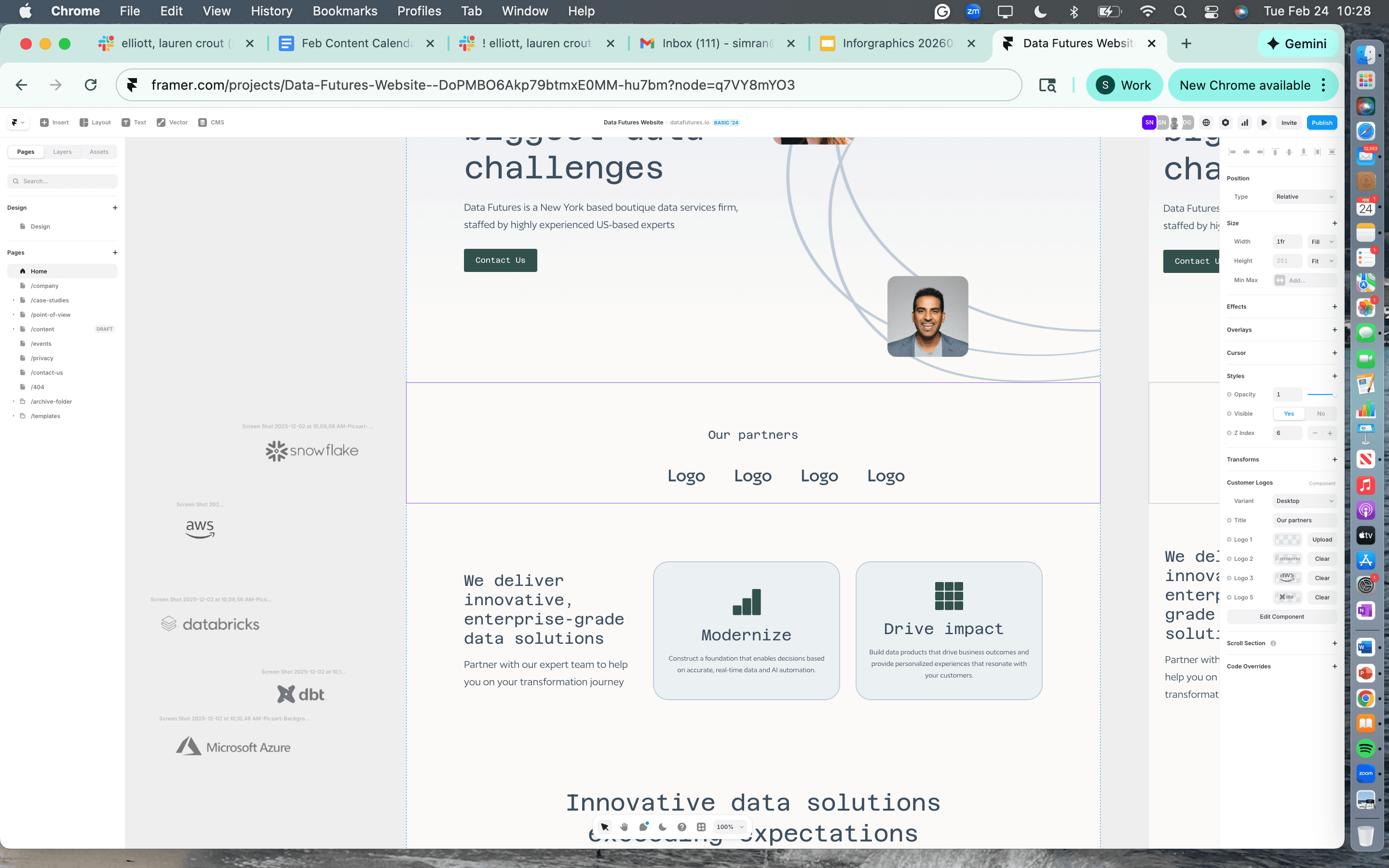
Task: Set Visible to Yes
Action: pyautogui.click(x=1289, y=413)
